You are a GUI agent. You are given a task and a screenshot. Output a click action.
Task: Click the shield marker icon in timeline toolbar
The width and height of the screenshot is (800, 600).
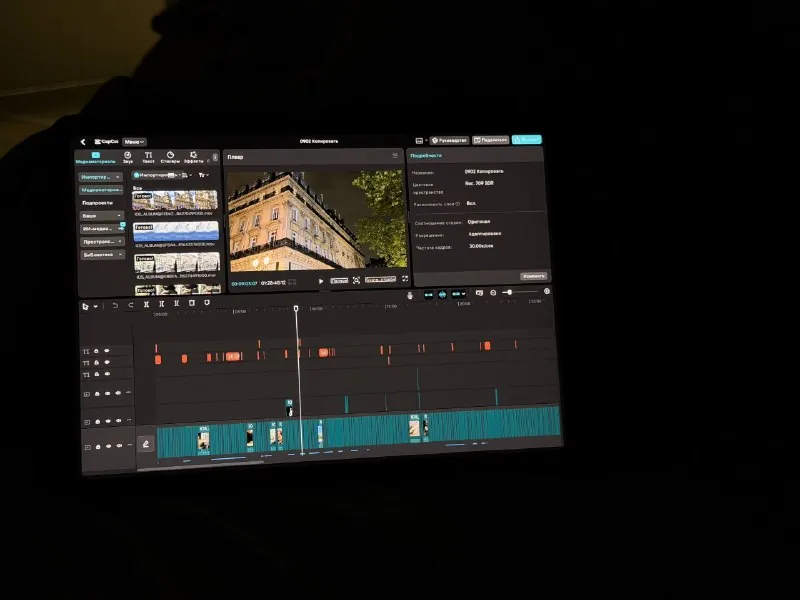(207, 303)
